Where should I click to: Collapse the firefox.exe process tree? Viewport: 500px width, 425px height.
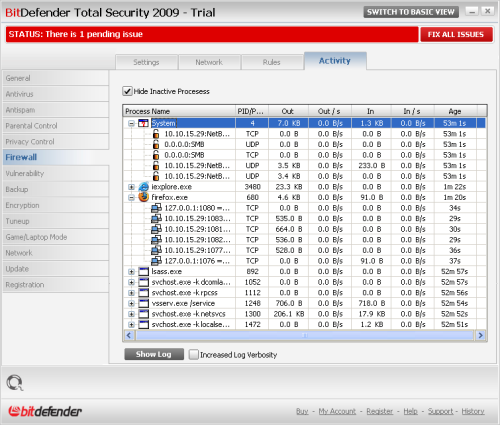pyautogui.click(x=131, y=198)
